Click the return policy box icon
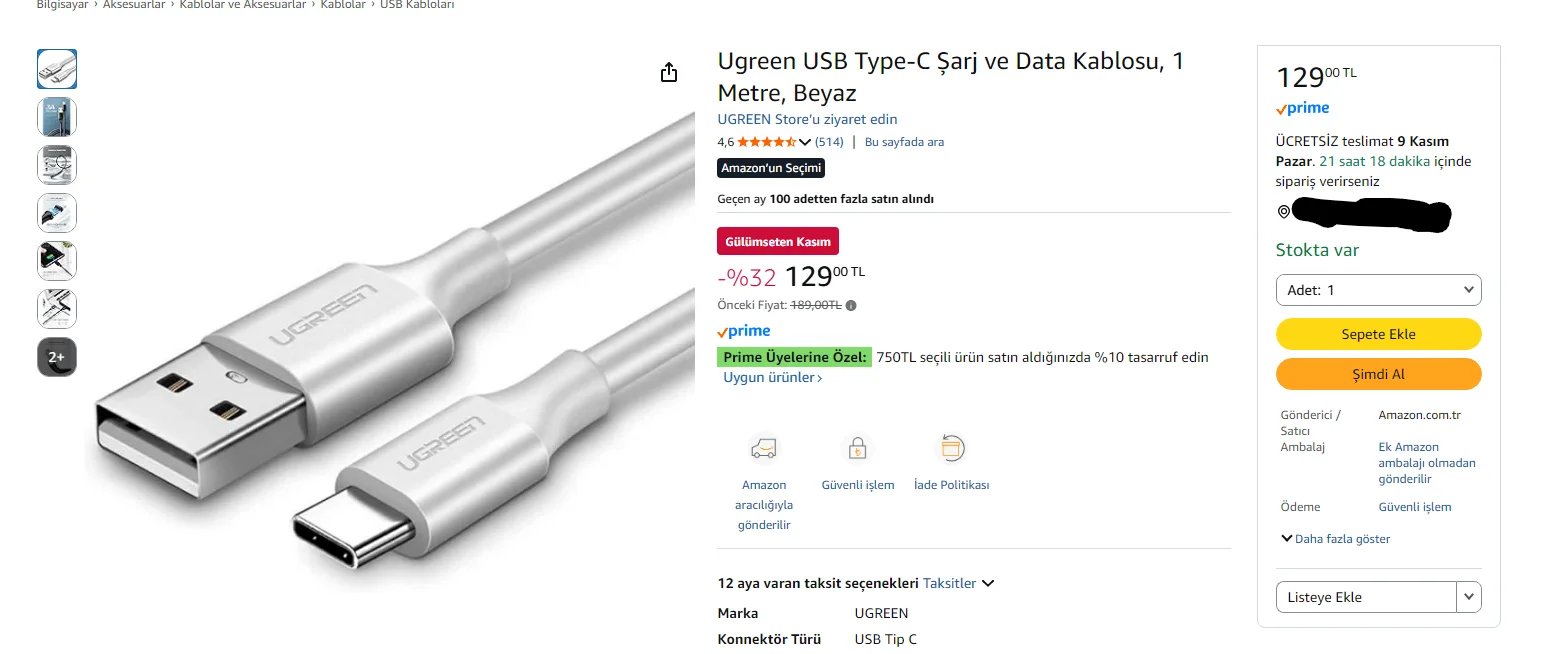The image size is (1546, 654). [951, 448]
